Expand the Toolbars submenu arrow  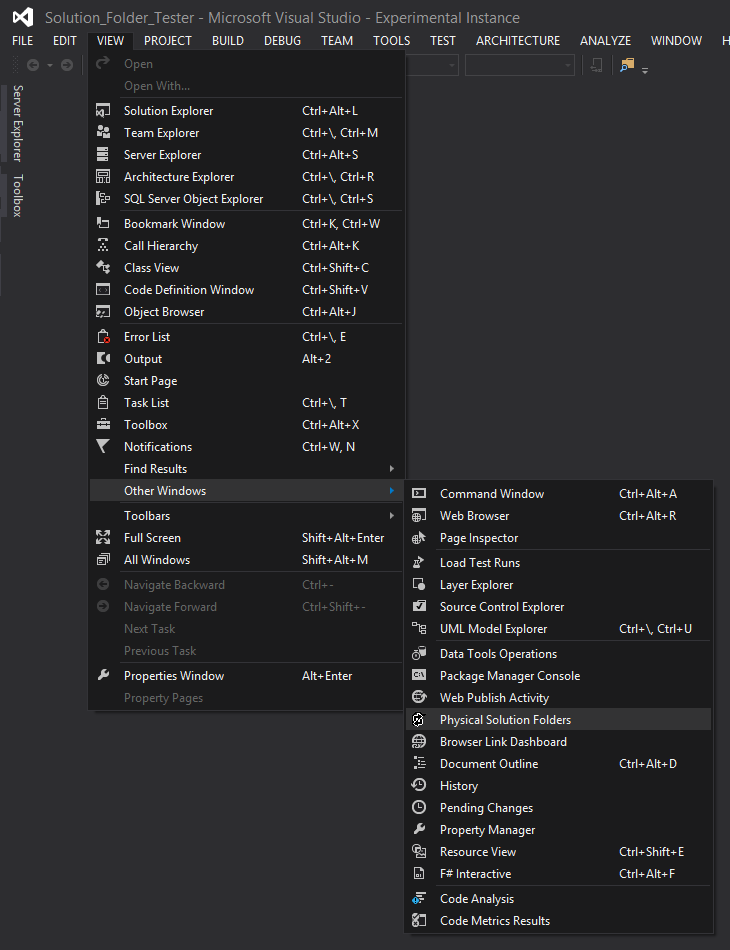[392, 516]
